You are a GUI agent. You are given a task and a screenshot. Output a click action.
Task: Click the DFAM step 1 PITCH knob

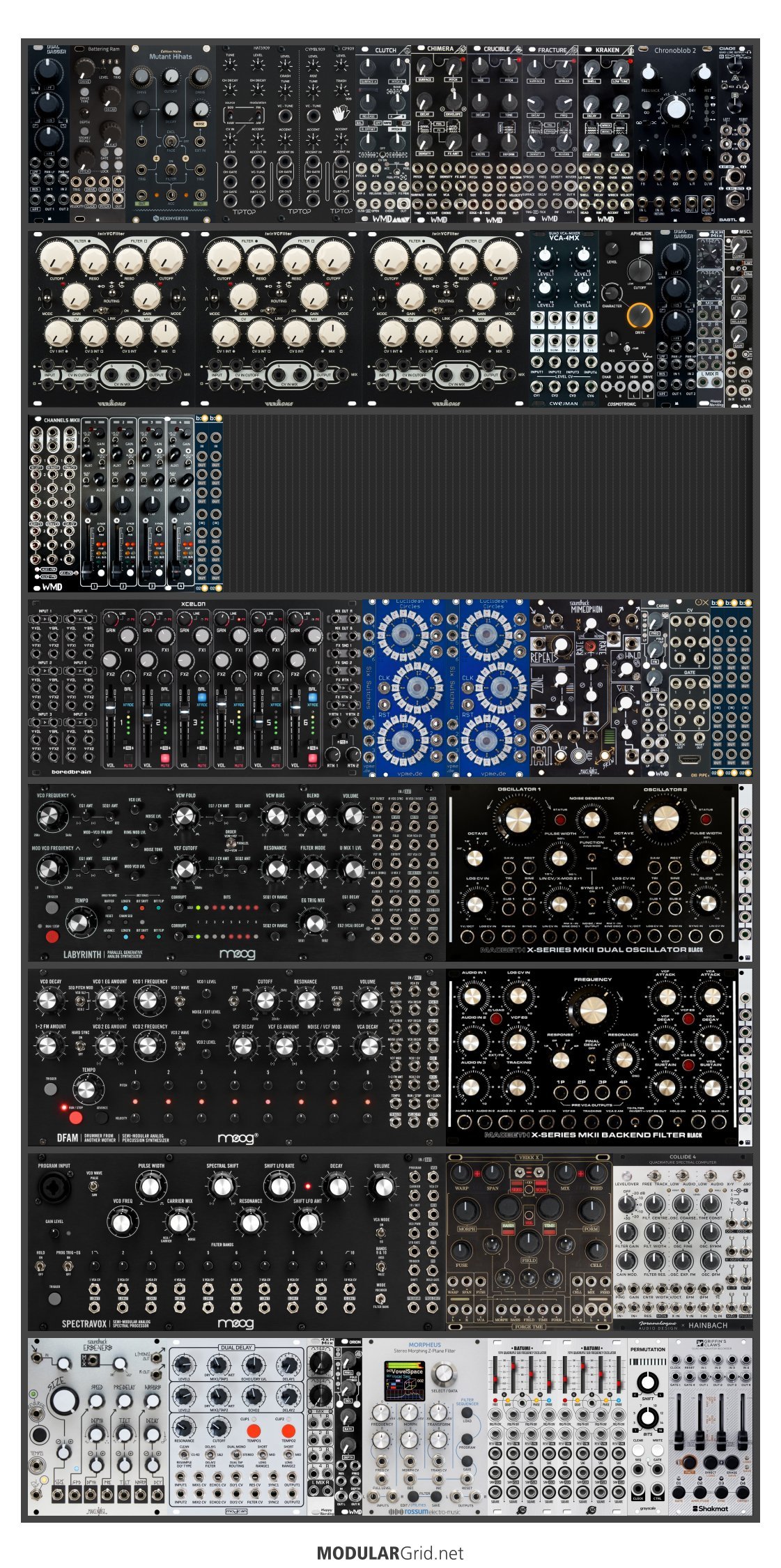tap(134, 1085)
